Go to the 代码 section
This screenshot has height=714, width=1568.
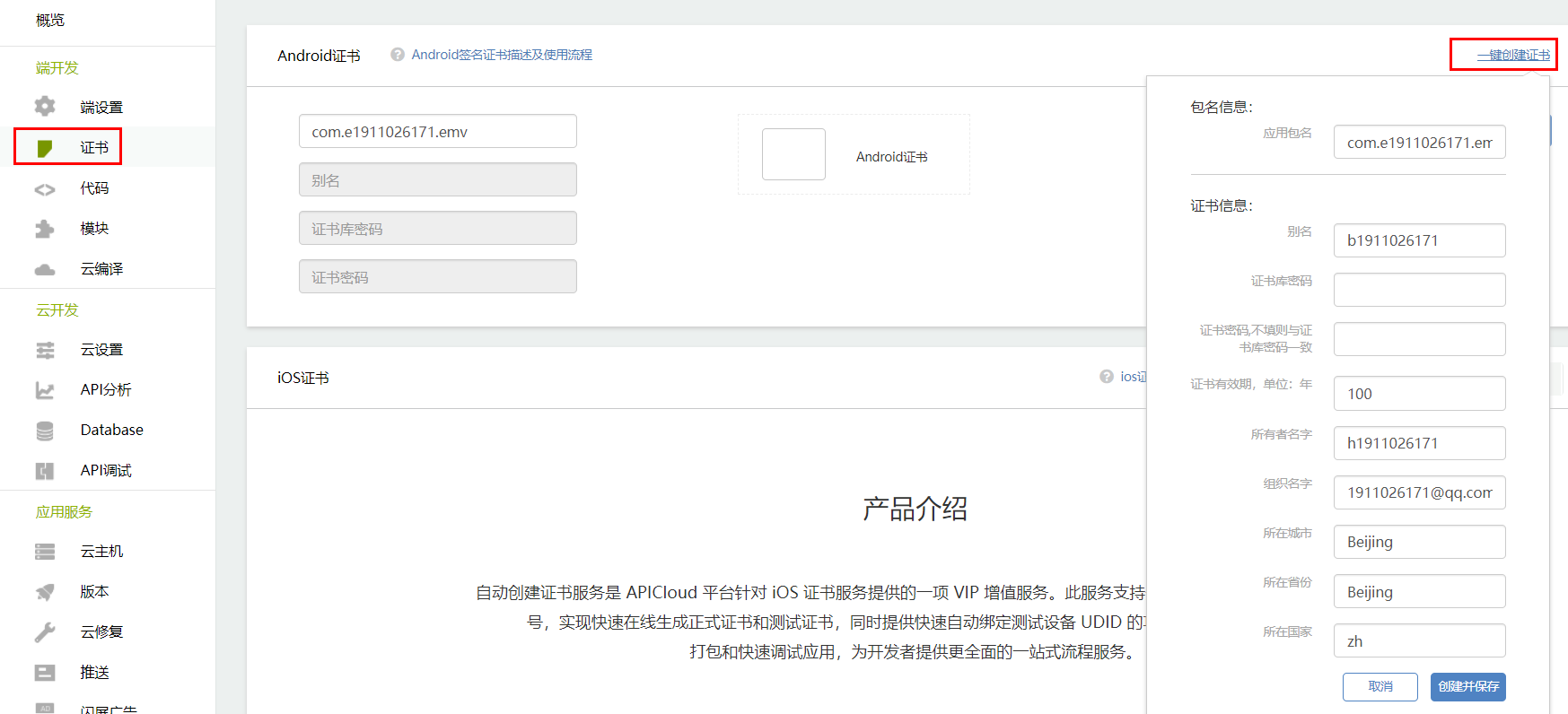click(x=94, y=188)
